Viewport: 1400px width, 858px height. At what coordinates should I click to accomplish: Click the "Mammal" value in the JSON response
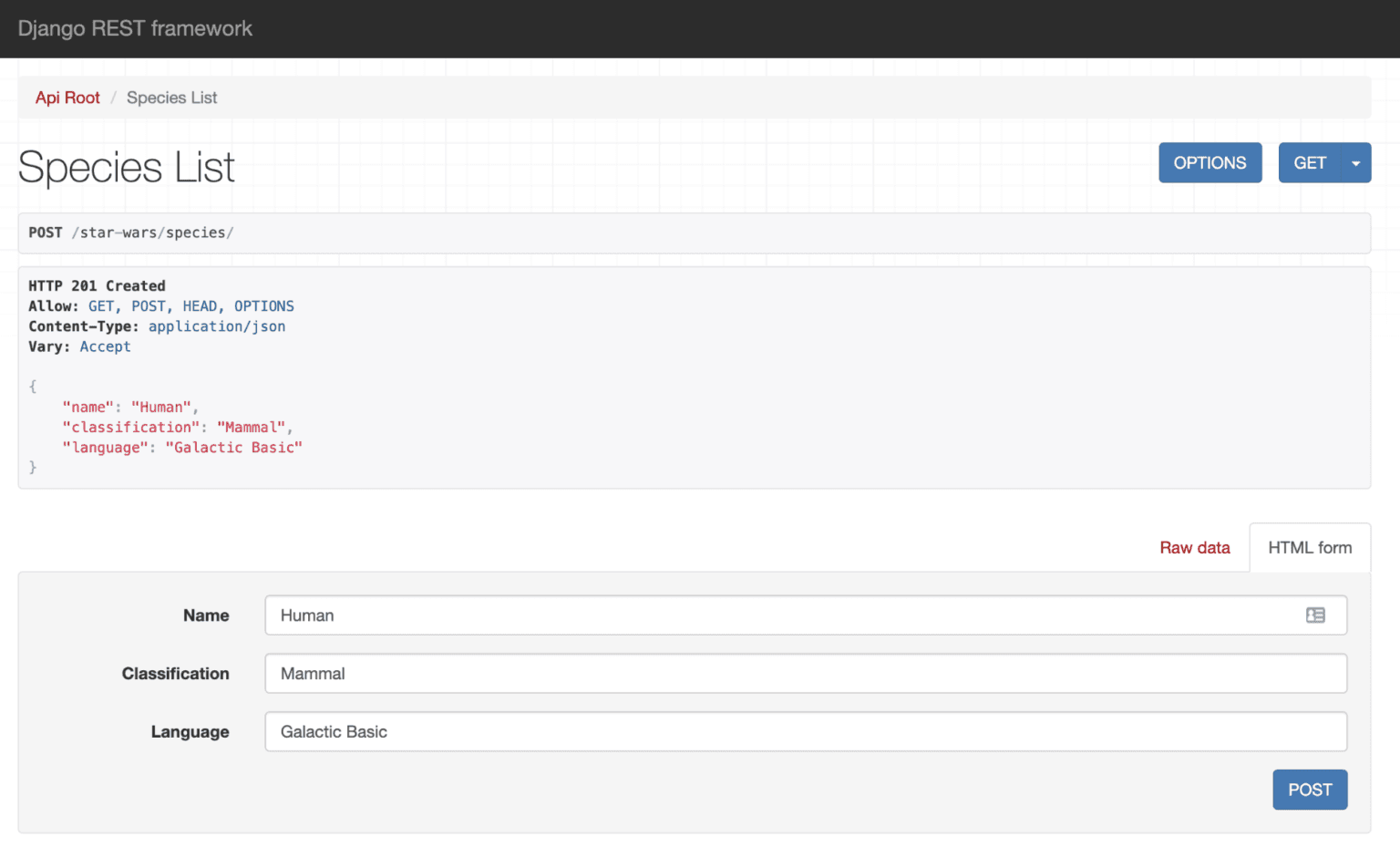[x=251, y=428]
